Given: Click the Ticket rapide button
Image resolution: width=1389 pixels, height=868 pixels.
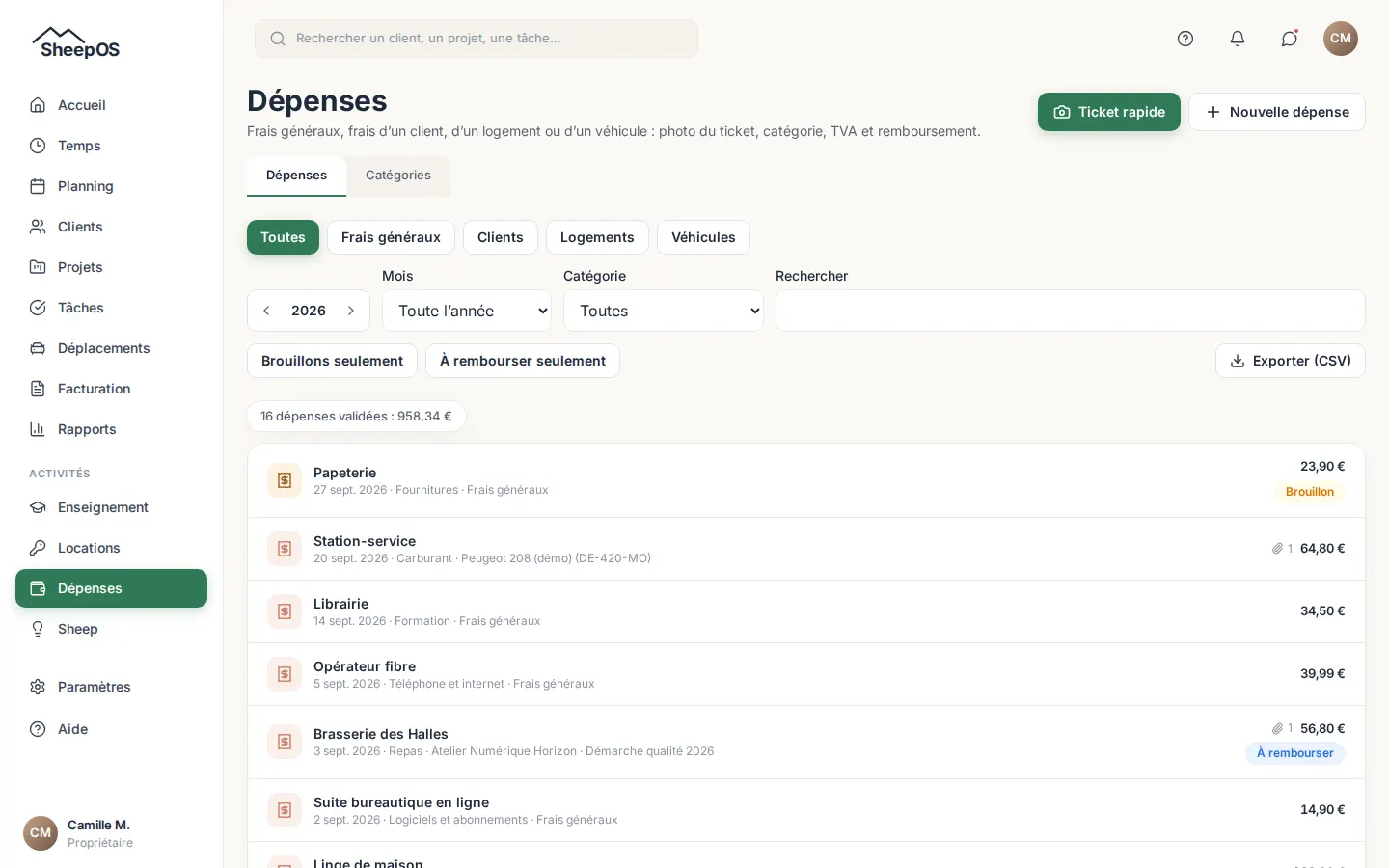Looking at the screenshot, I should [x=1109, y=112].
